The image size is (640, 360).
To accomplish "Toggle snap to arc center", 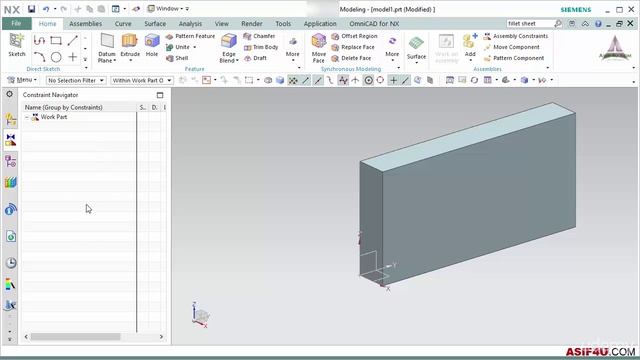I will pos(368,80).
